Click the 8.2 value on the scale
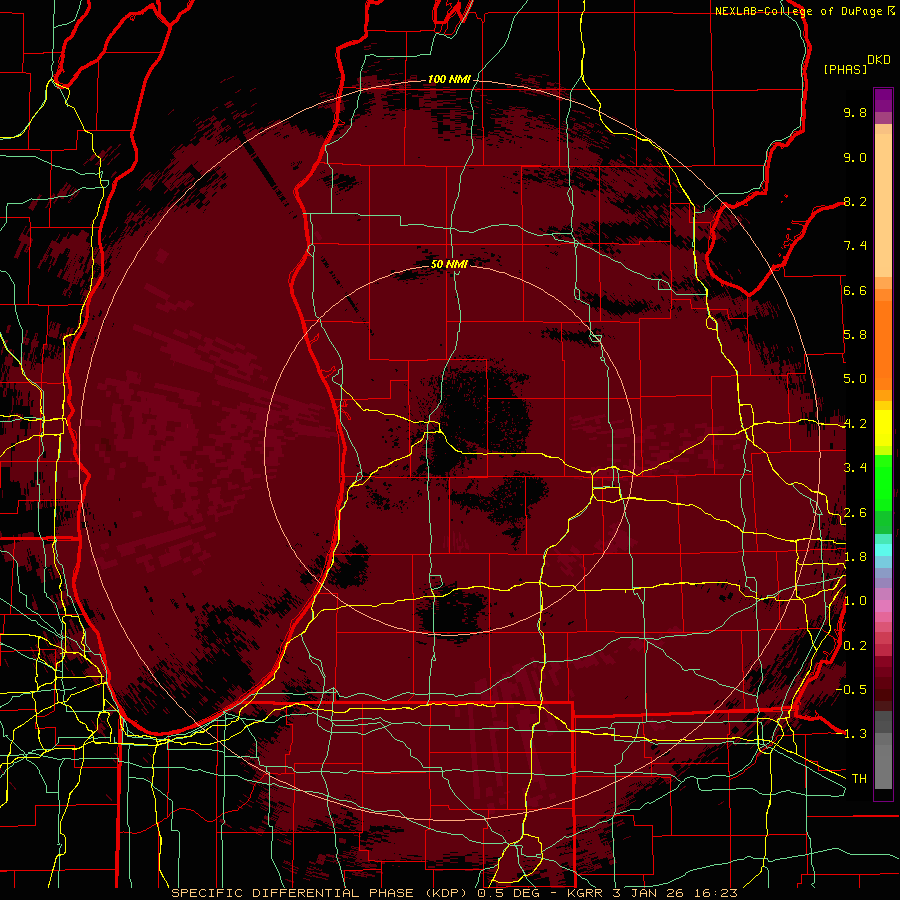The image size is (900, 900). [855, 201]
